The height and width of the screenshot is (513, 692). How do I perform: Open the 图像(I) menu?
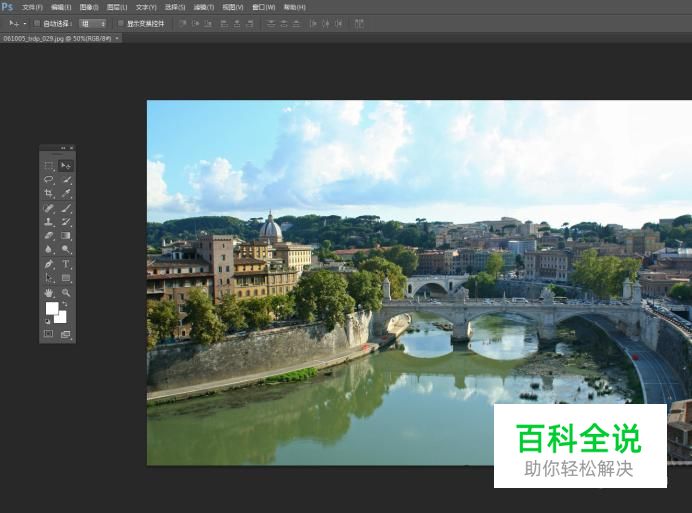coord(89,8)
